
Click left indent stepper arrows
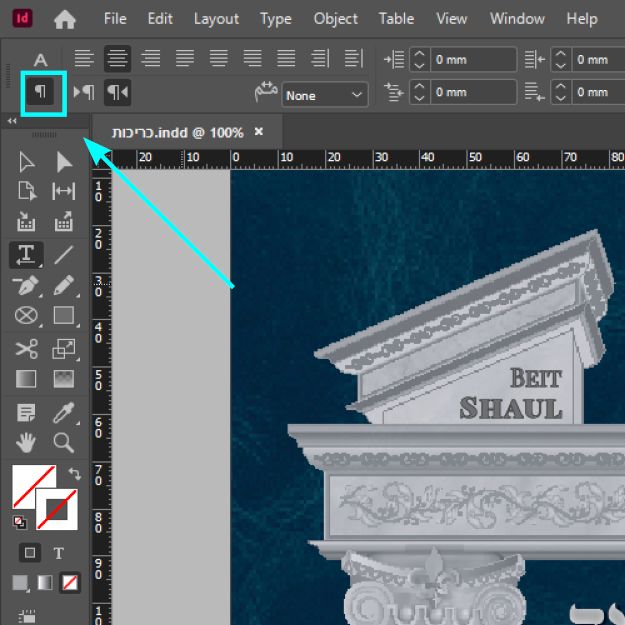click(420, 59)
